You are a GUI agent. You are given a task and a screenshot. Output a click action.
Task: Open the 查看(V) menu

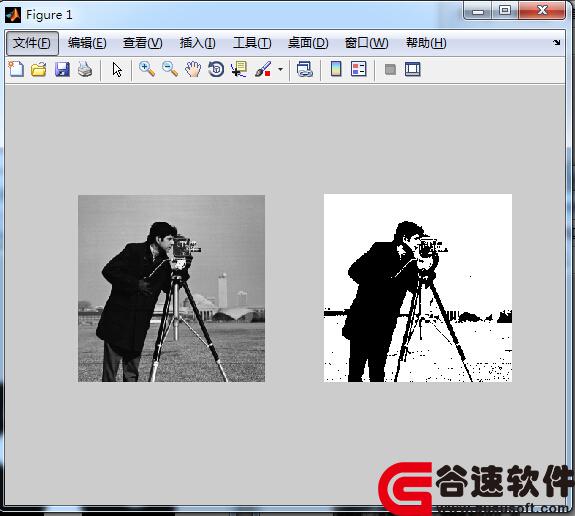[x=143, y=43]
